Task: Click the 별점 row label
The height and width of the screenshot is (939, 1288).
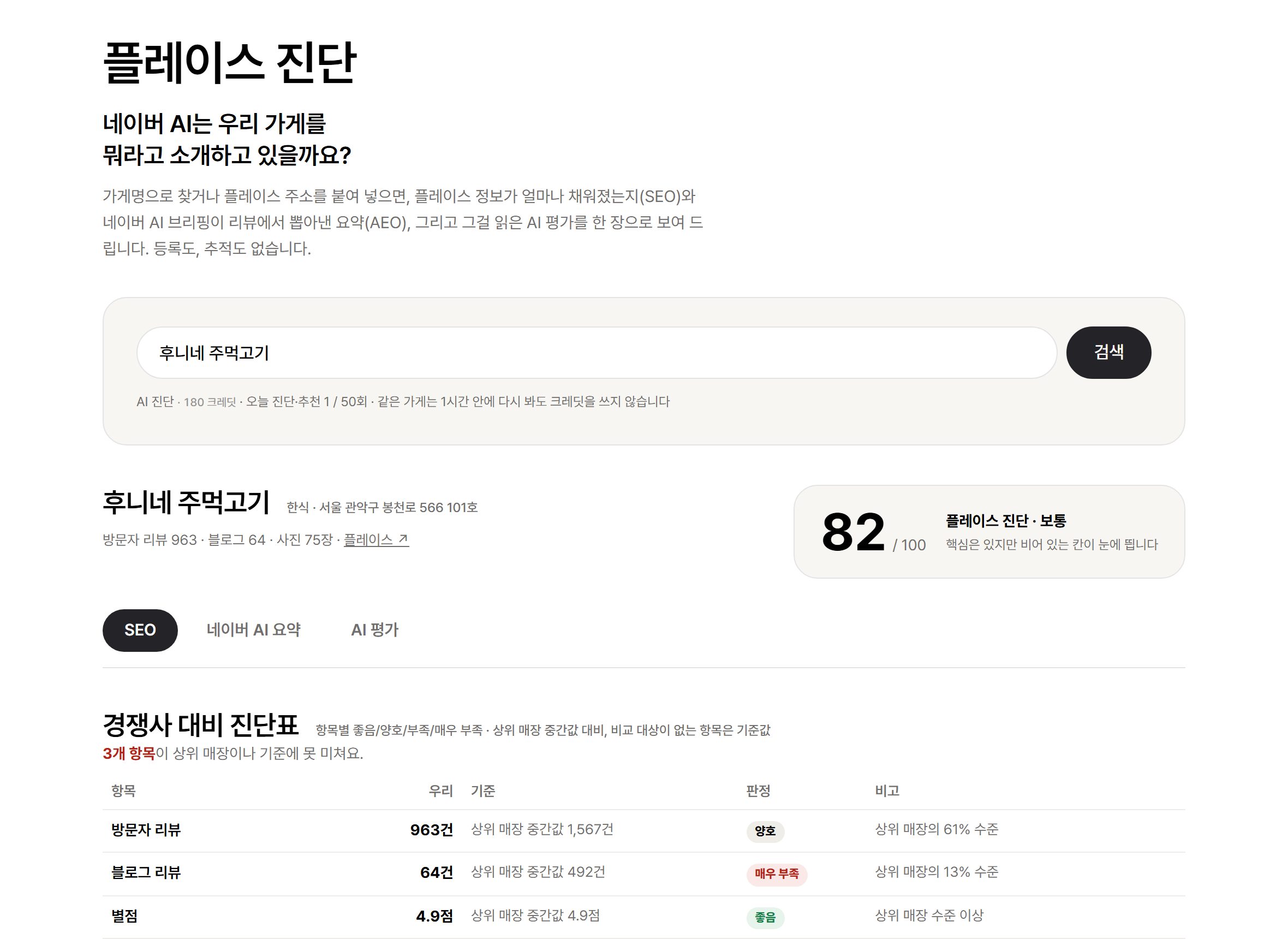Action: (x=124, y=916)
